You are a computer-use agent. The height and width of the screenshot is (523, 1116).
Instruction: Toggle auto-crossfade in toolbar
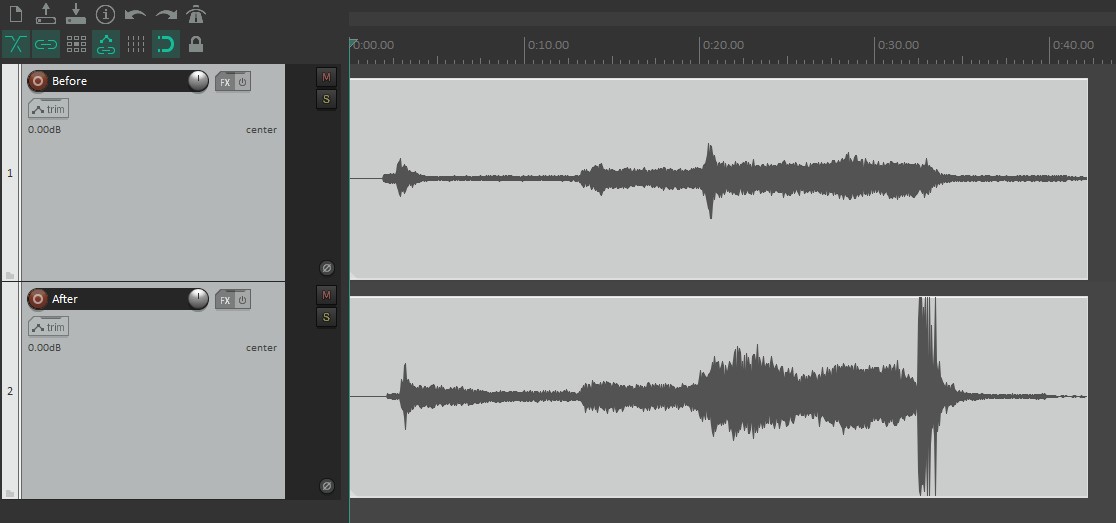[16, 44]
